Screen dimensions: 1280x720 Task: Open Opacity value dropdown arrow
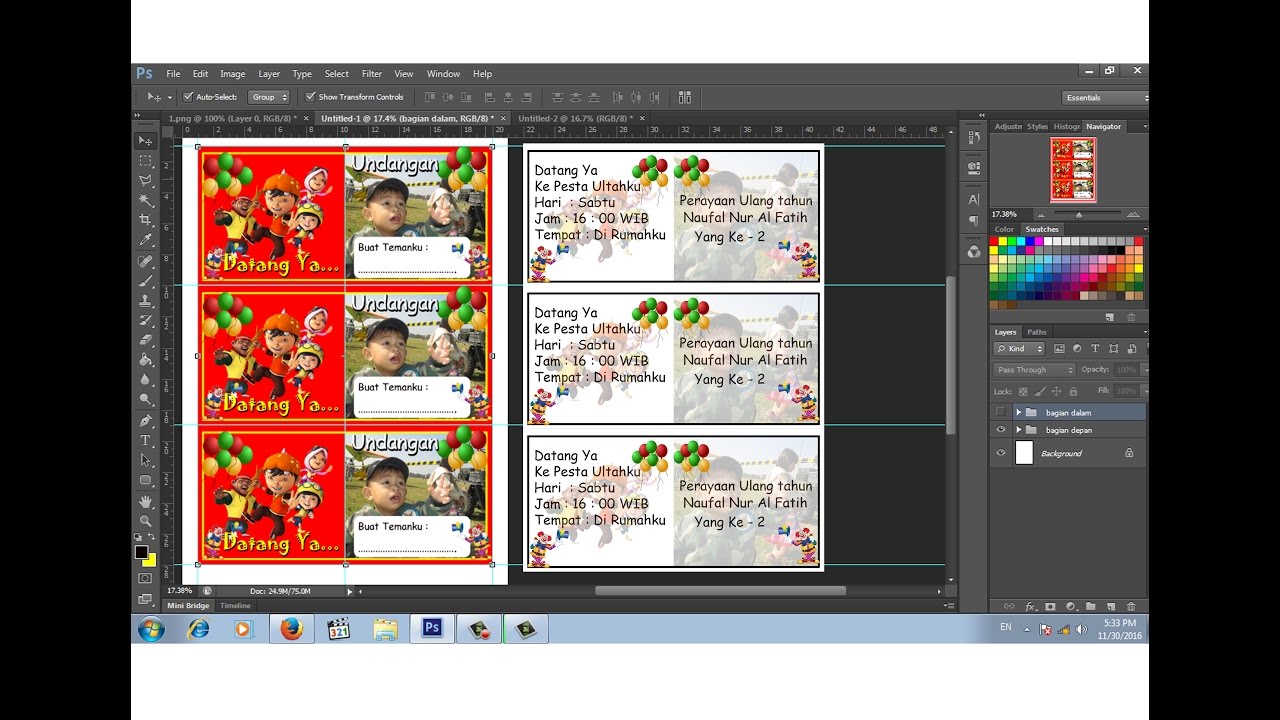point(1145,370)
